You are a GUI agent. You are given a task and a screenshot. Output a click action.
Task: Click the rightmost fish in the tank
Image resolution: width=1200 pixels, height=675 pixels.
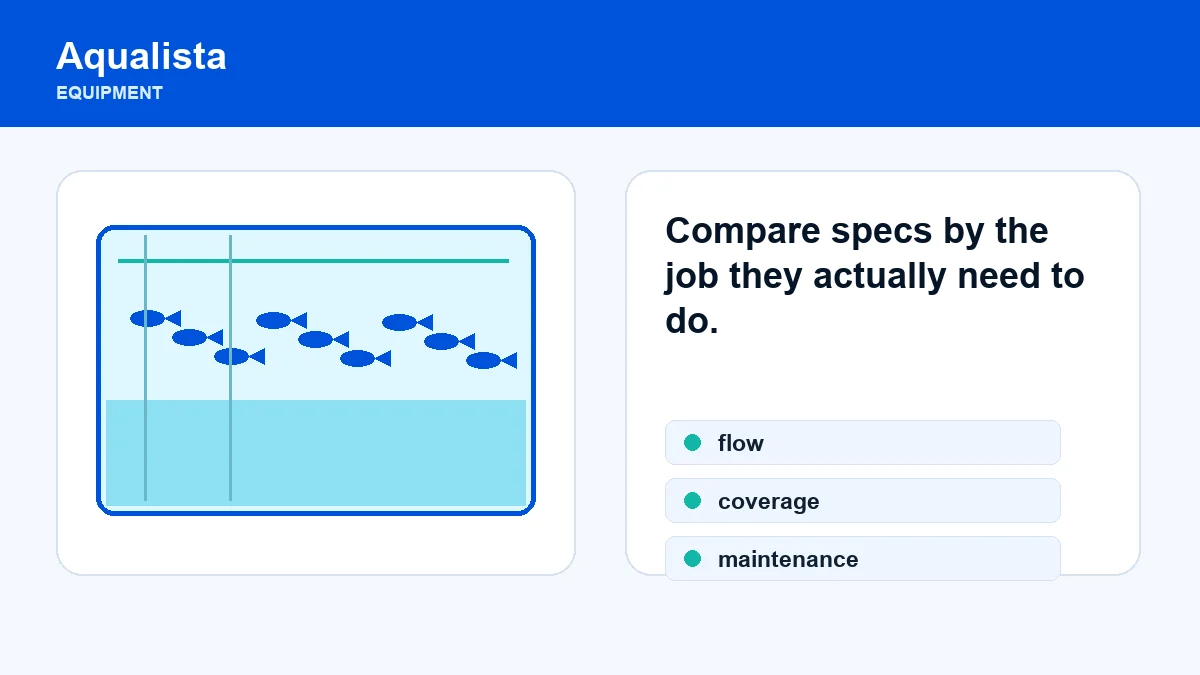(x=491, y=360)
